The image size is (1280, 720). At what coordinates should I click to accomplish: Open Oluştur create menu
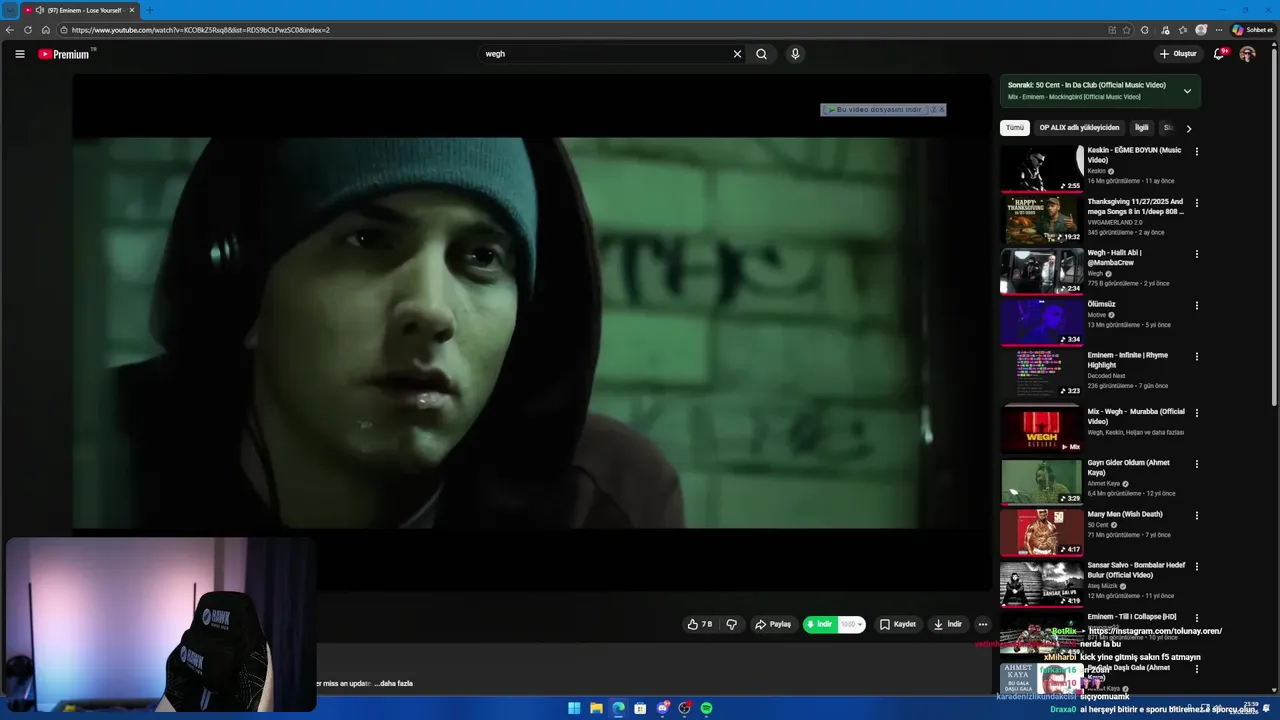pos(1178,54)
